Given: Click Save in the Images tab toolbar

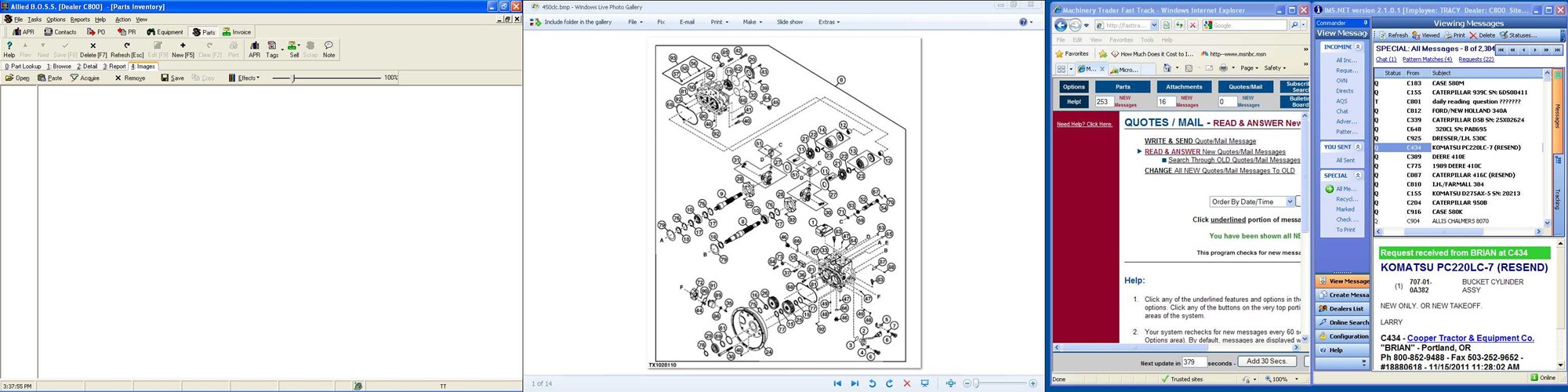Looking at the screenshot, I should 172,78.
